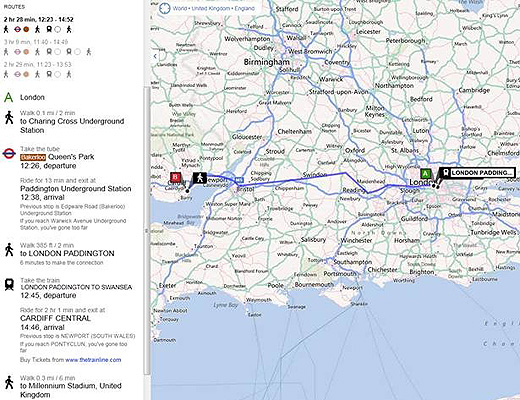Click the black walking marker near Cardiff on map
This screenshot has width=520, height=400.
[200, 178]
